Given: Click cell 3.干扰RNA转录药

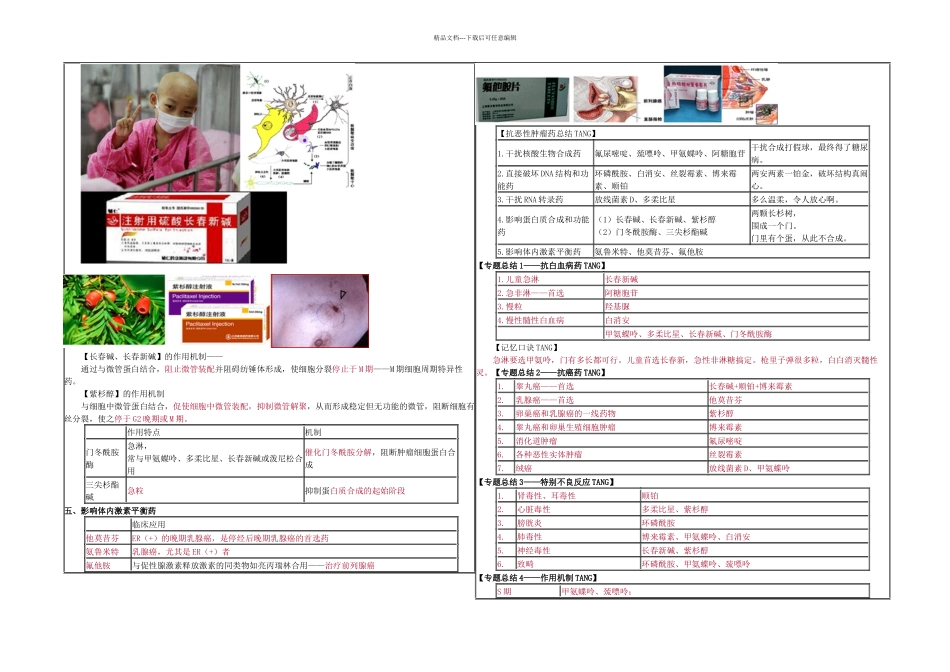Looking at the screenshot, I should tap(531, 199).
